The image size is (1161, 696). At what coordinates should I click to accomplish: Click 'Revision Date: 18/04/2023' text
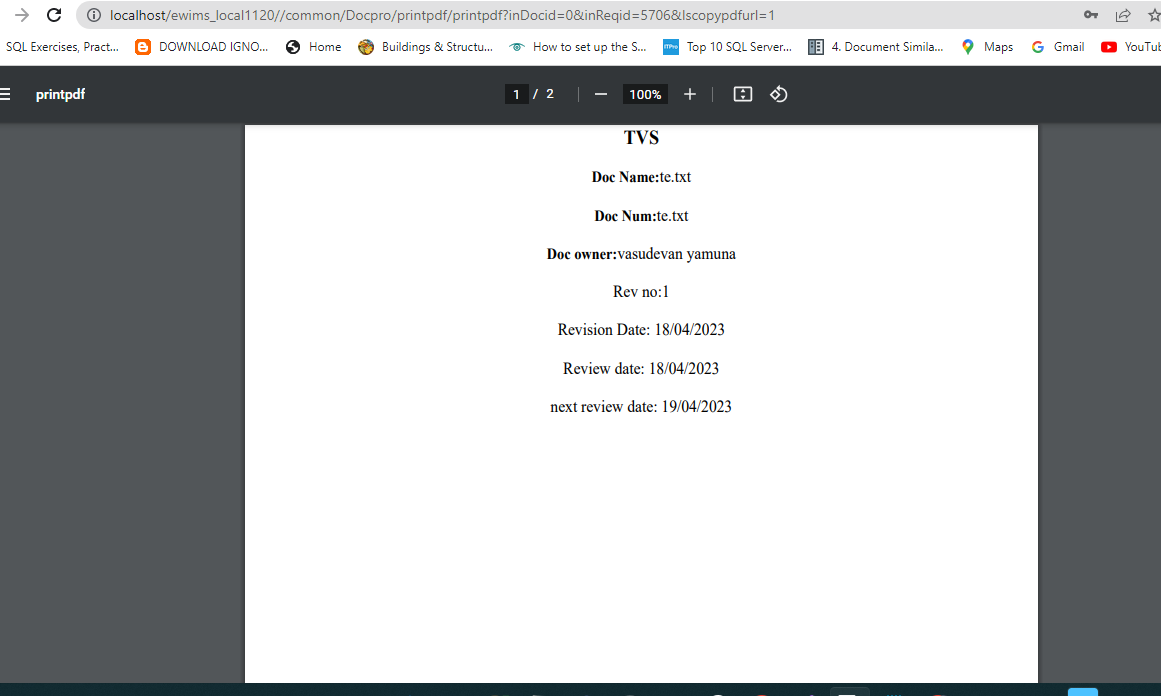[x=641, y=329]
